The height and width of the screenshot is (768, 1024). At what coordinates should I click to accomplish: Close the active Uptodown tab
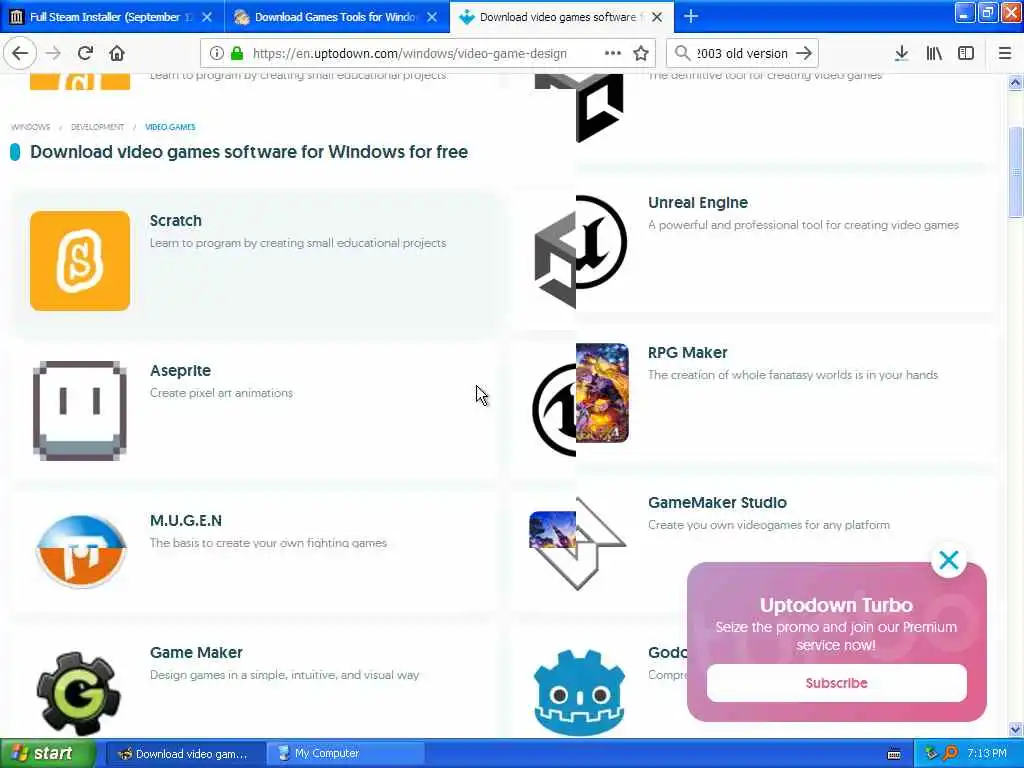click(657, 17)
